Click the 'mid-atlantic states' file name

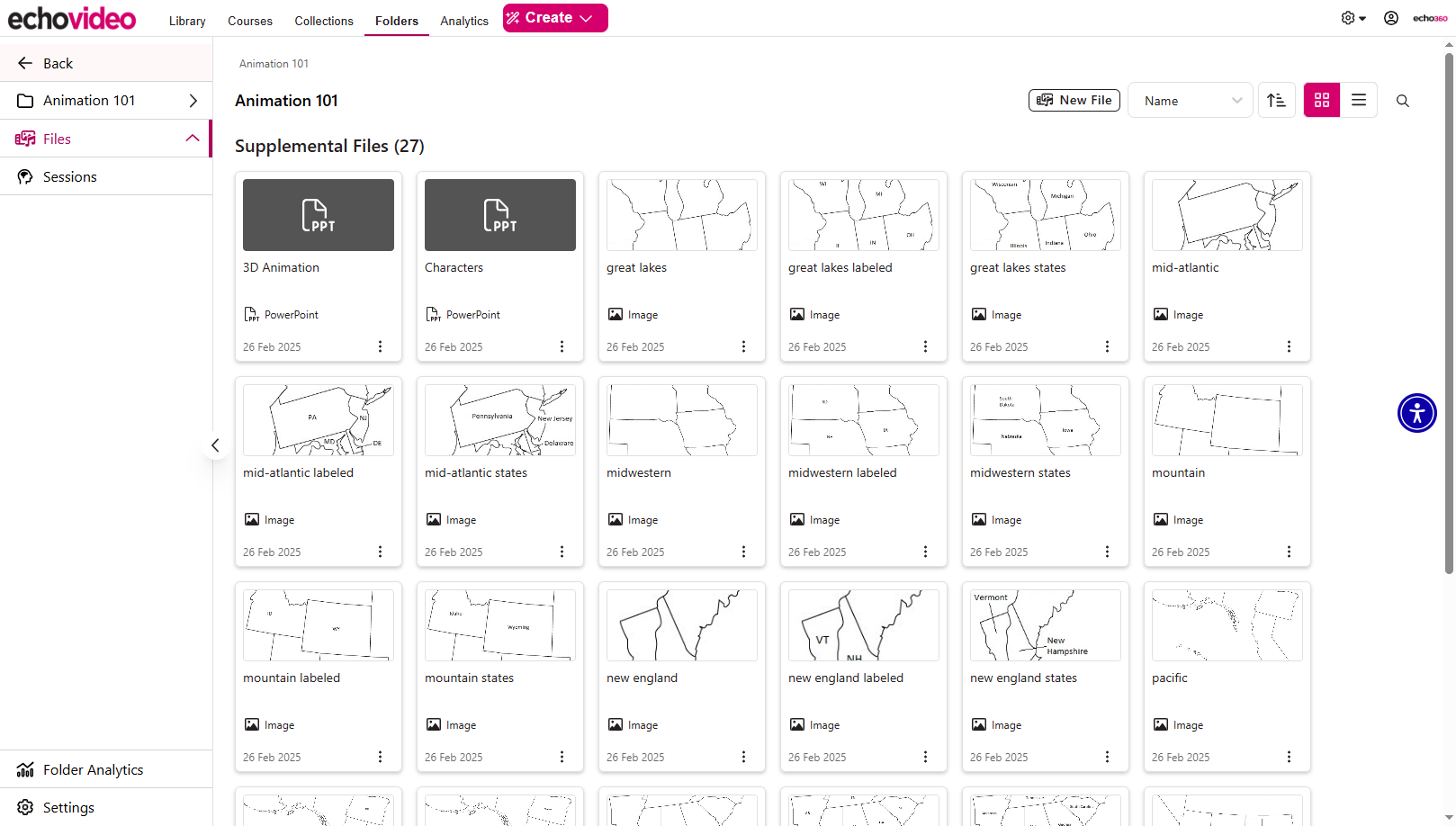pos(476,473)
